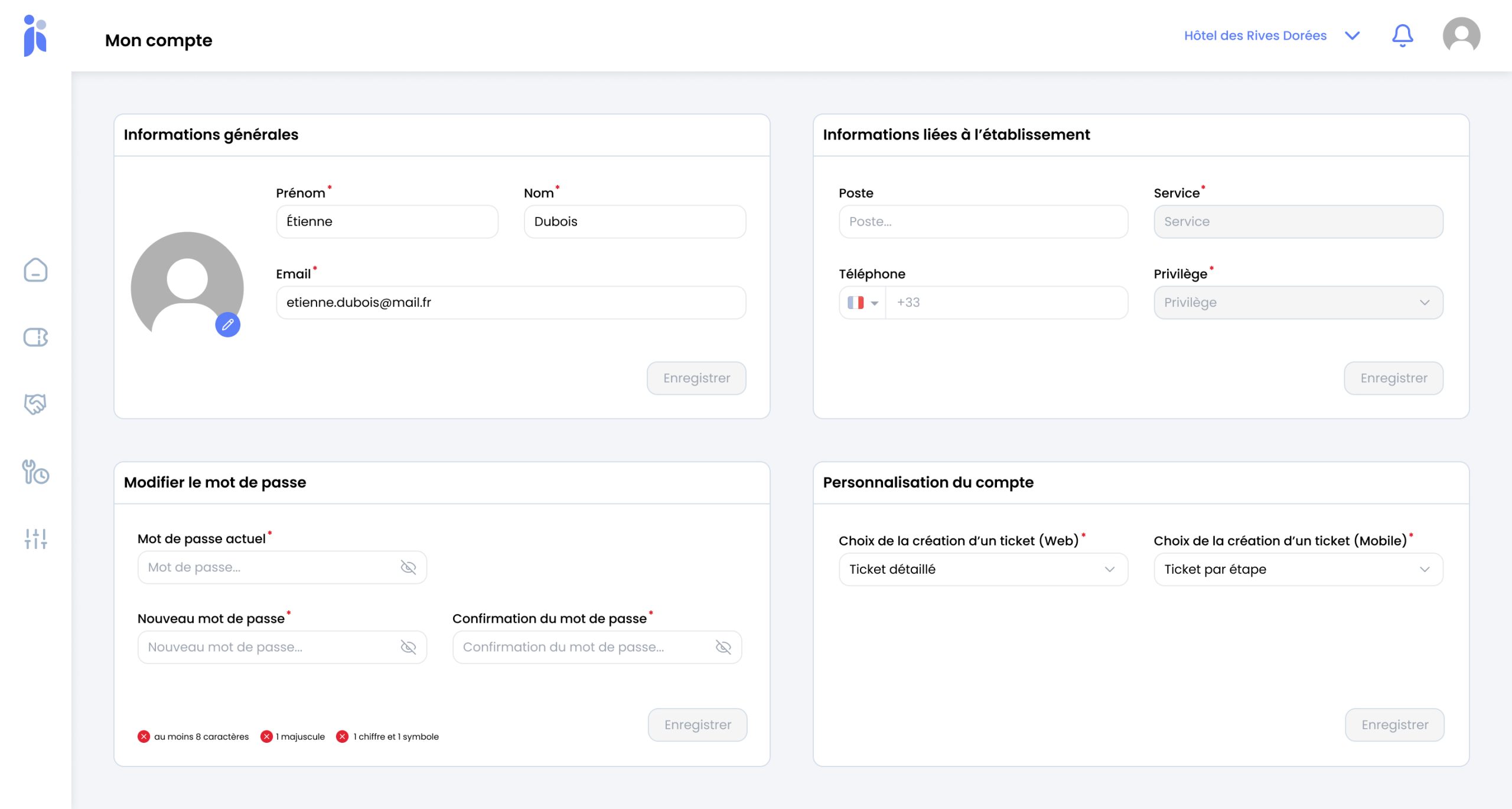1512x809 pixels.
Task: Open the phone country flag selector
Action: [862, 303]
